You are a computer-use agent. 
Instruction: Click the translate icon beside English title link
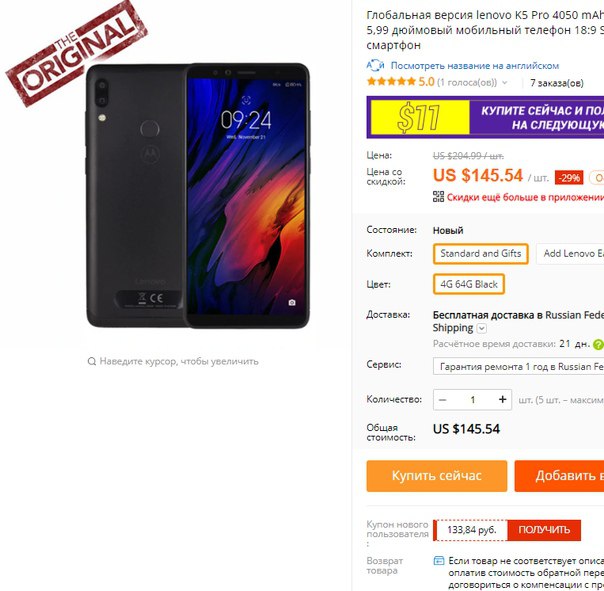coord(375,65)
